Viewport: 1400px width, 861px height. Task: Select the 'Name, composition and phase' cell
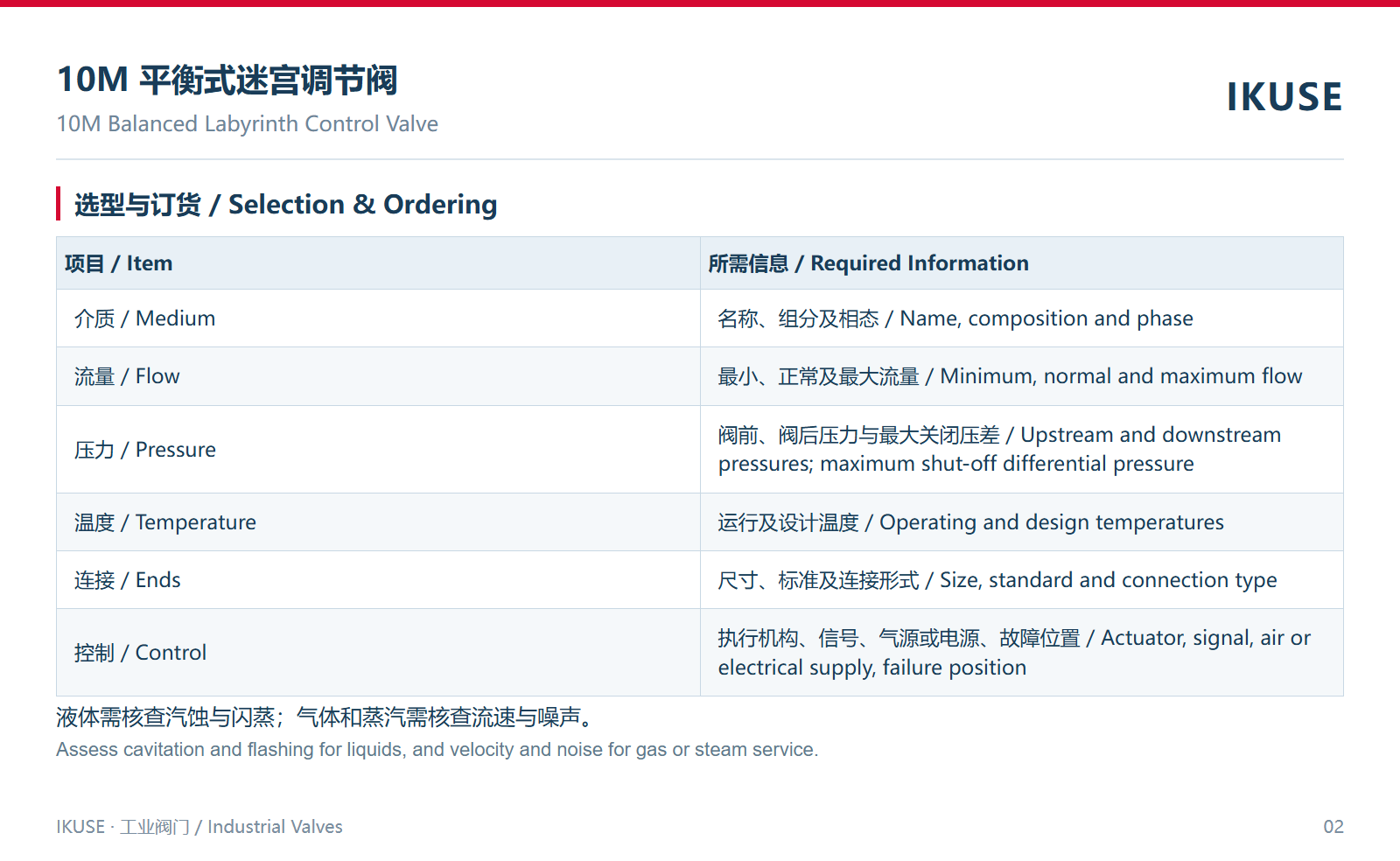[1022, 318]
